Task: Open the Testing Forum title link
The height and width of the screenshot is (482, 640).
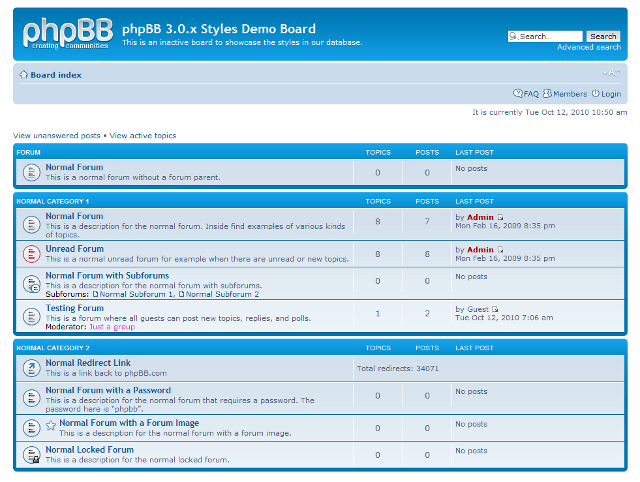Action: pyautogui.click(x=75, y=308)
